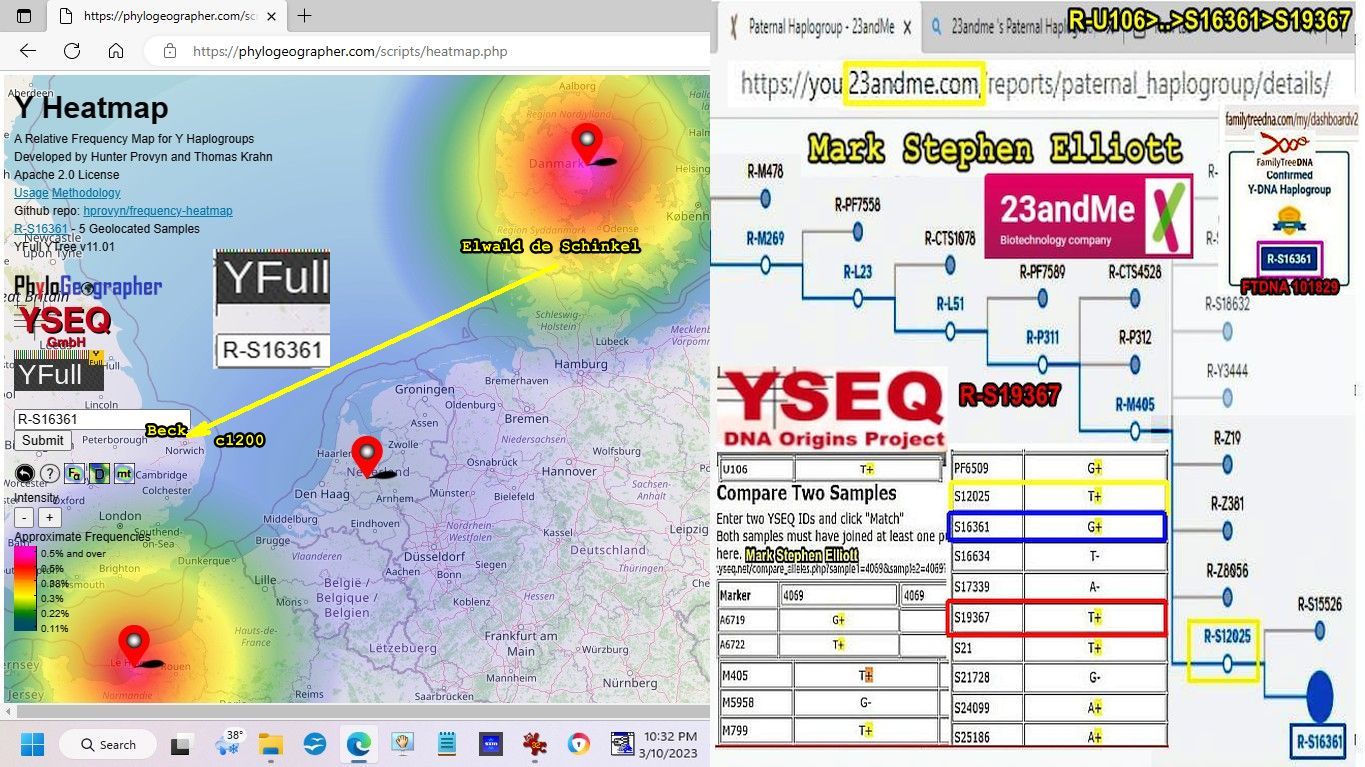This screenshot has width=1365, height=767.
Task: Click the M405 marker row
Action: click(x=830, y=675)
